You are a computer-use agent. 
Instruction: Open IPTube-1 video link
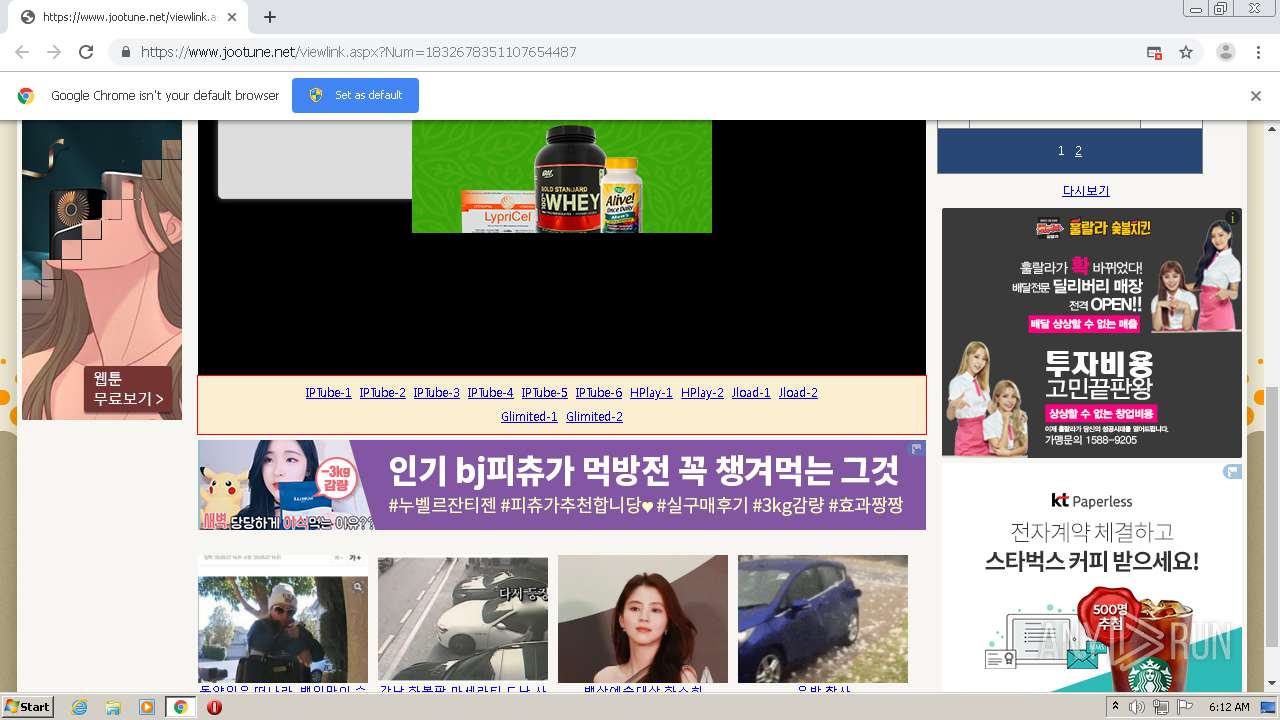328,393
